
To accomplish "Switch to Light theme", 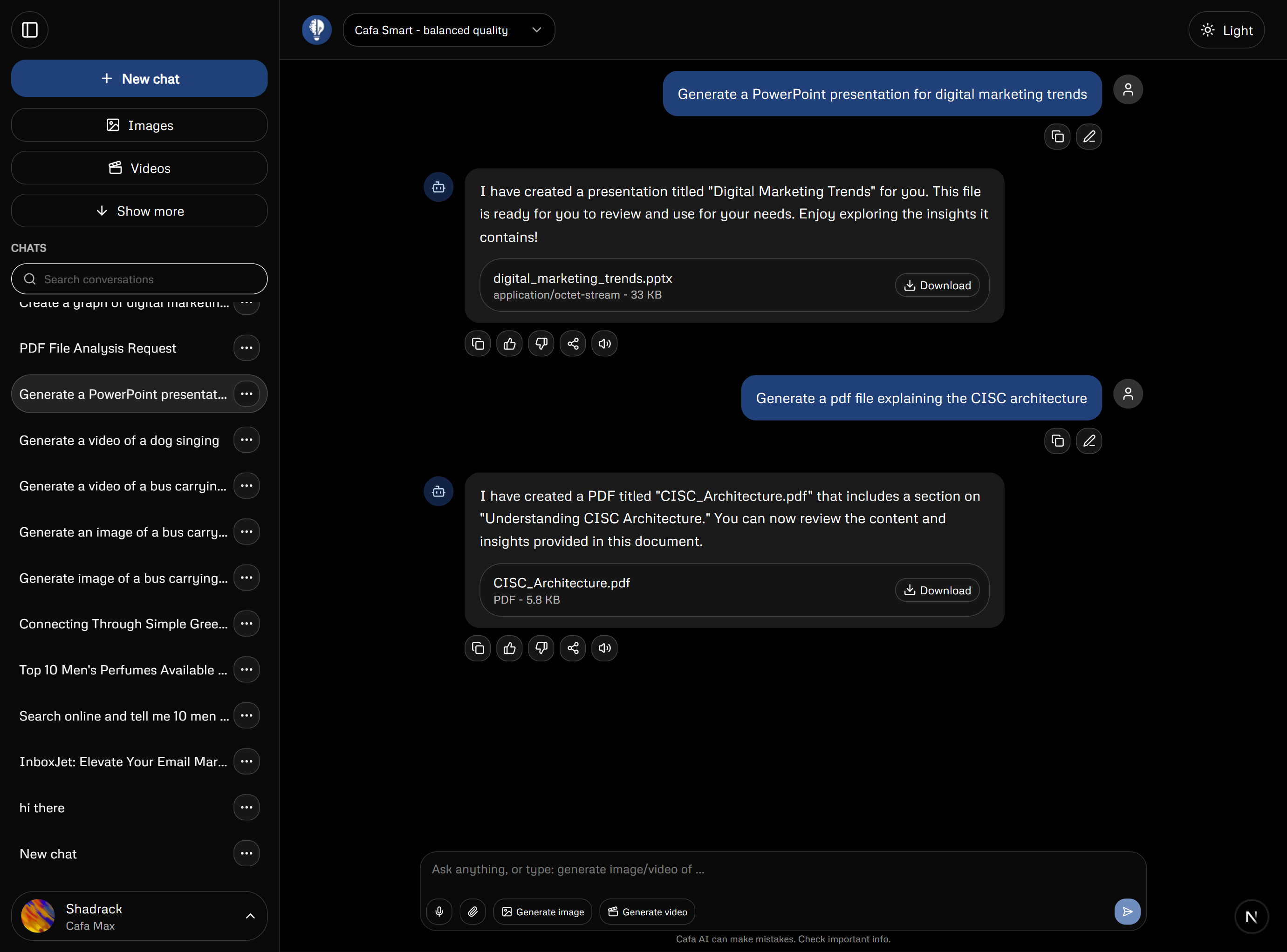I will [1226, 30].
